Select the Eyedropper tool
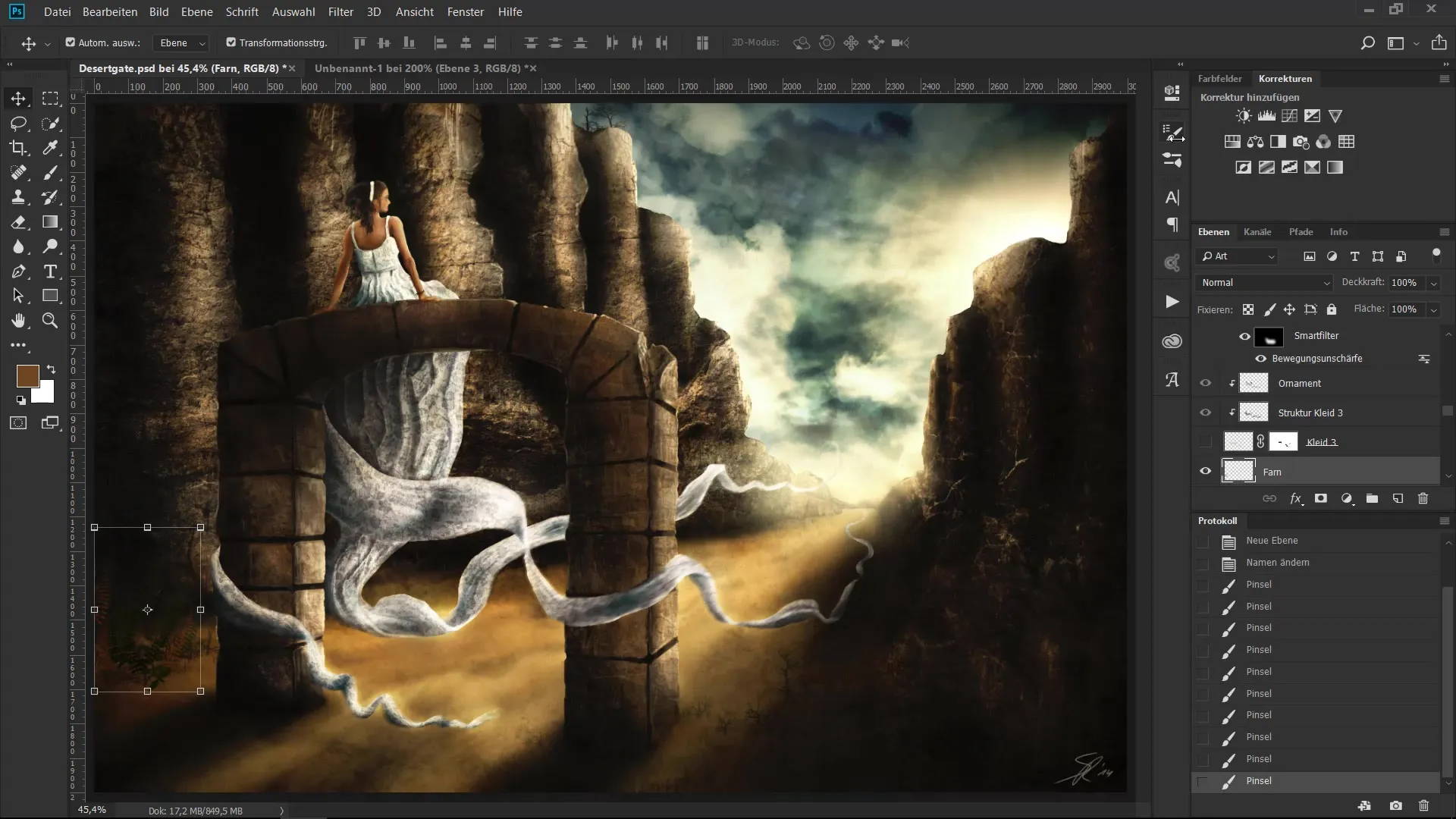Image resolution: width=1456 pixels, height=819 pixels. (x=50, y=148)
